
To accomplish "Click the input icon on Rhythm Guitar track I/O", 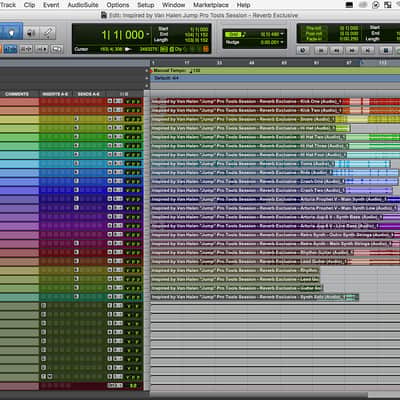I will (x=110, y=252).
